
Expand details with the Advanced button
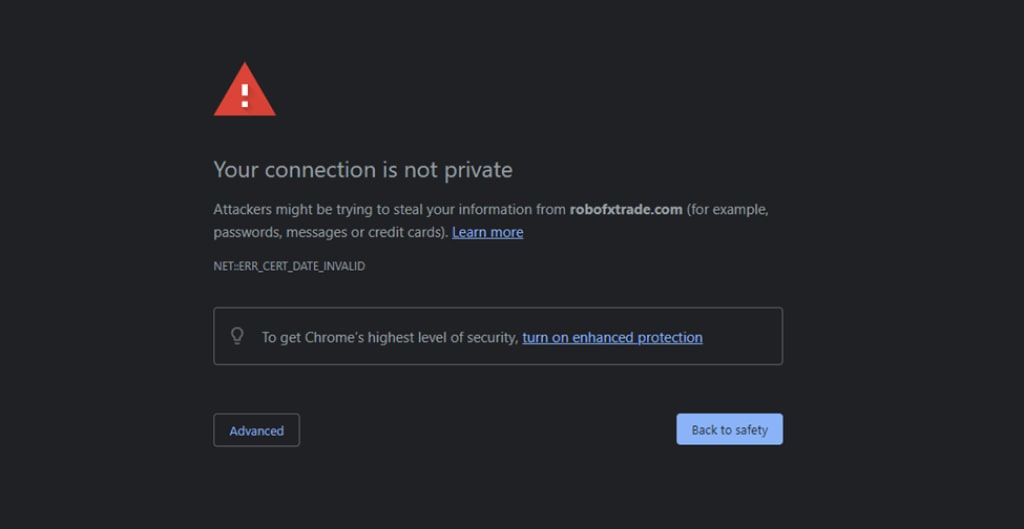tap(257, 430)
